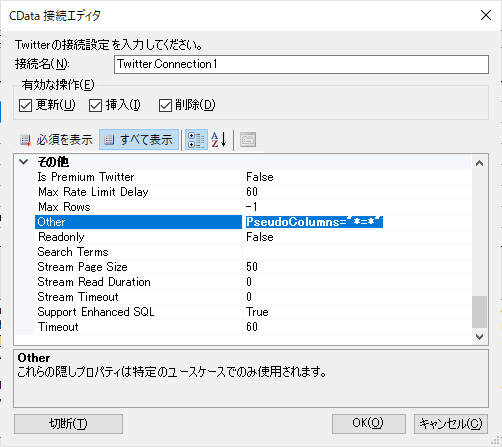The width and height of the screenshot is (502, 447).
Task: Click the property grid scroll up arrow
Action: [x=480, y=163]
